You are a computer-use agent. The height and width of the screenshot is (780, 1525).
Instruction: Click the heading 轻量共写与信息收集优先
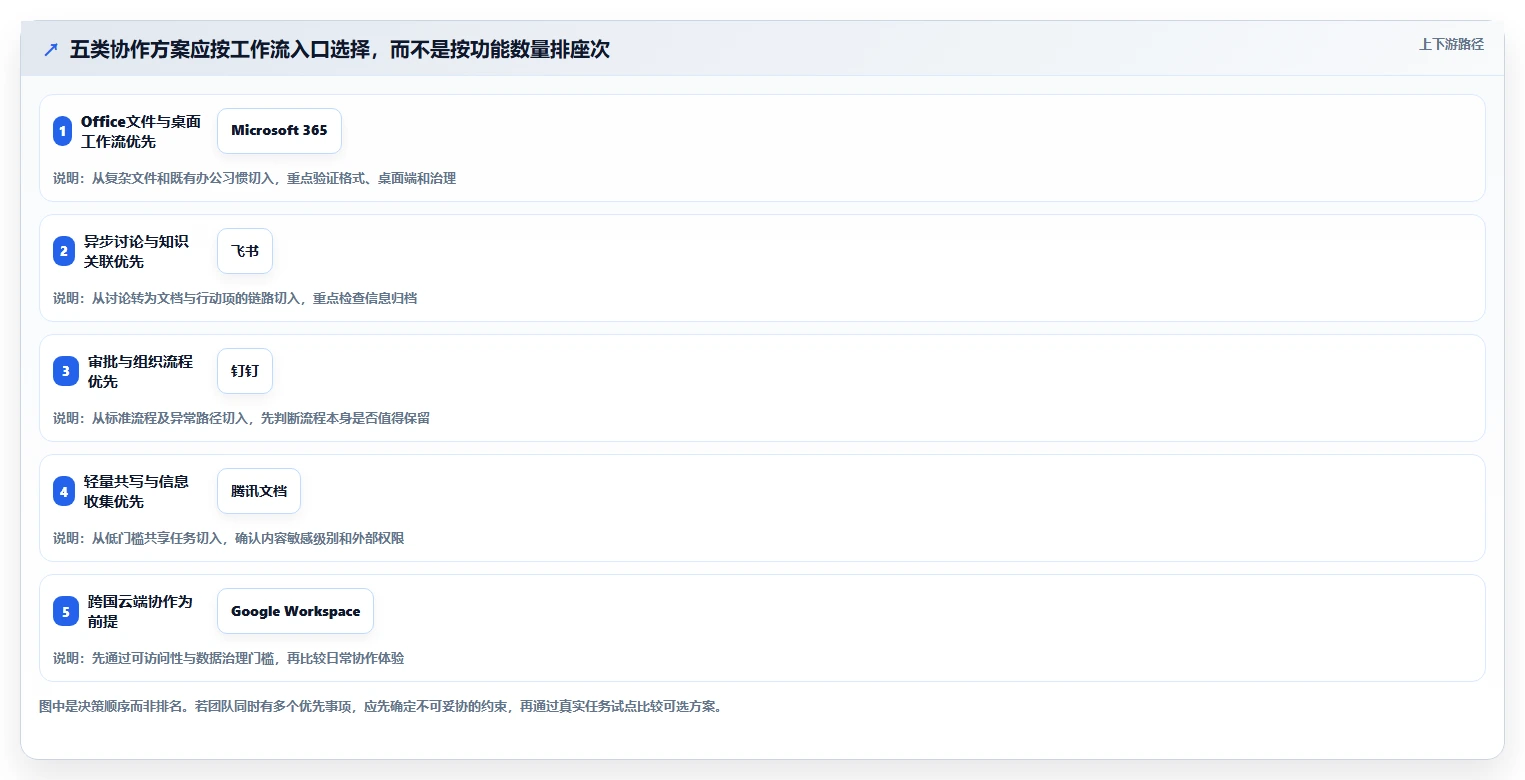pos(136,491)
